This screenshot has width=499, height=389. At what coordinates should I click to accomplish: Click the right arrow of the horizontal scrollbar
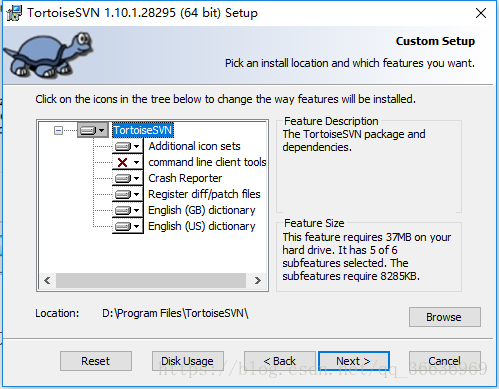point(257,280)
